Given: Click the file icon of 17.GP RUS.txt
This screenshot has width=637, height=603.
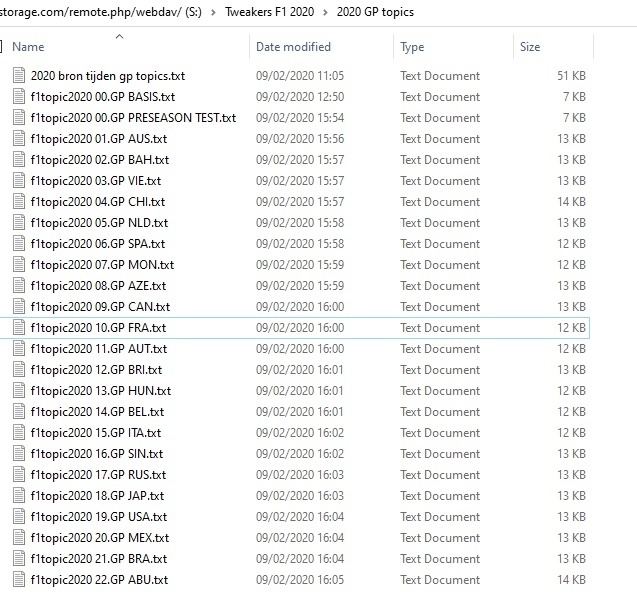Looking at the screenshot, I should (x=19, y=475).
